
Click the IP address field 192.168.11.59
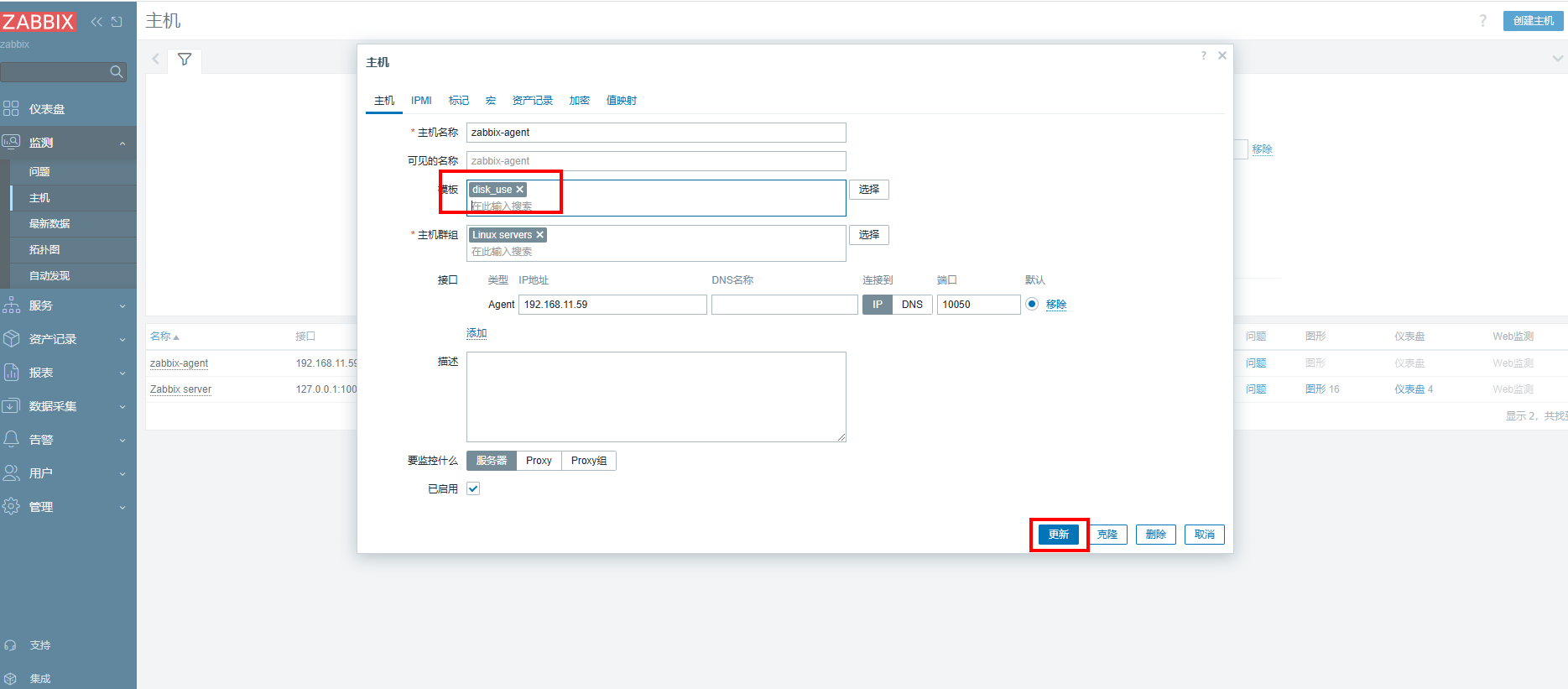click(x=613, y=305)
